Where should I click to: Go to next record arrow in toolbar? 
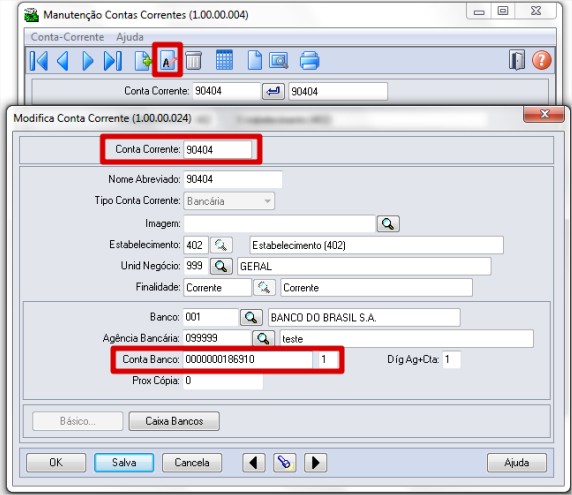click(88, 61)
